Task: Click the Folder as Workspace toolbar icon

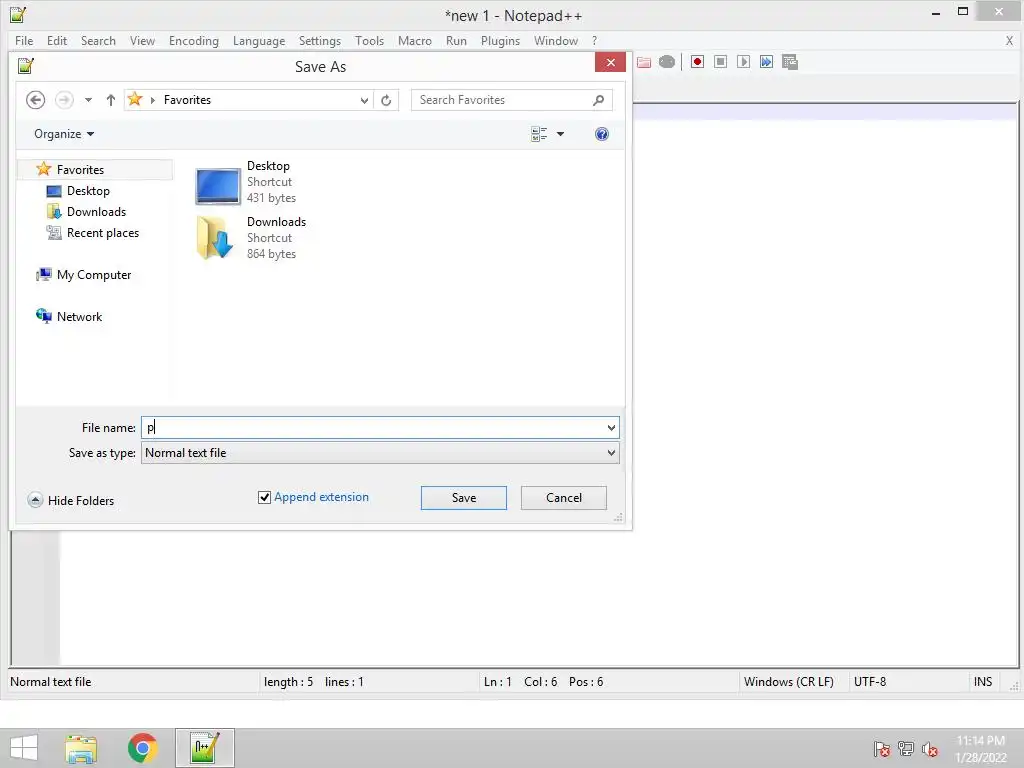Action: 644,62
